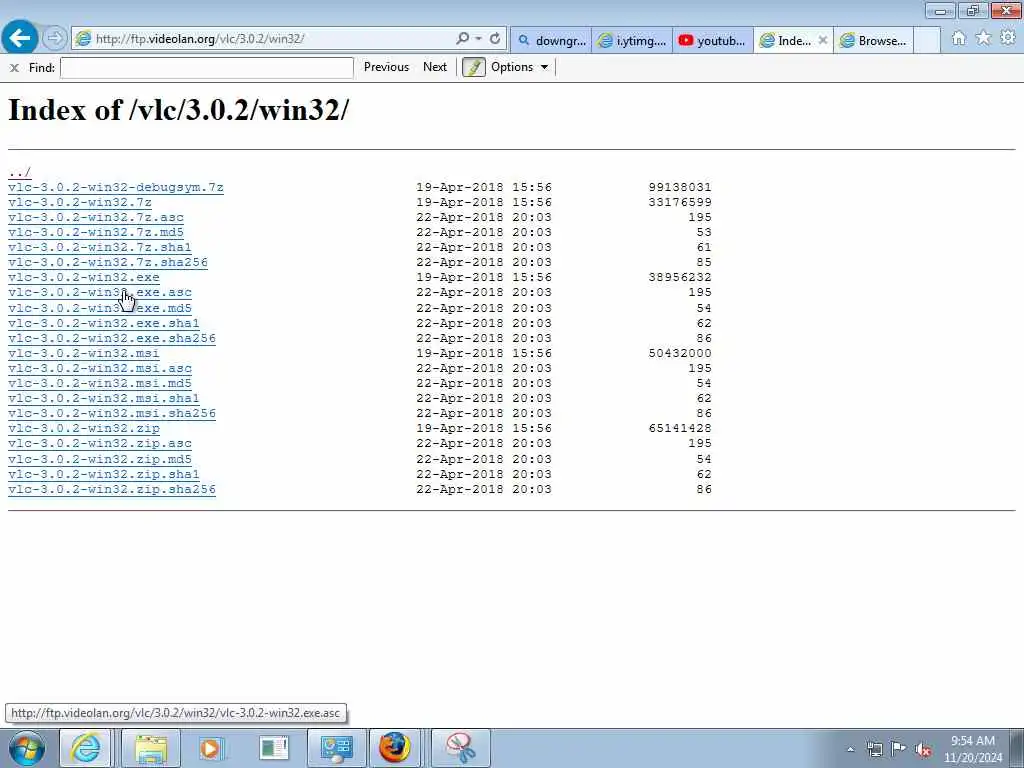Launch Firefox from the taskbar
Screen dimensions: 1024x768
(x=395, y=748)
